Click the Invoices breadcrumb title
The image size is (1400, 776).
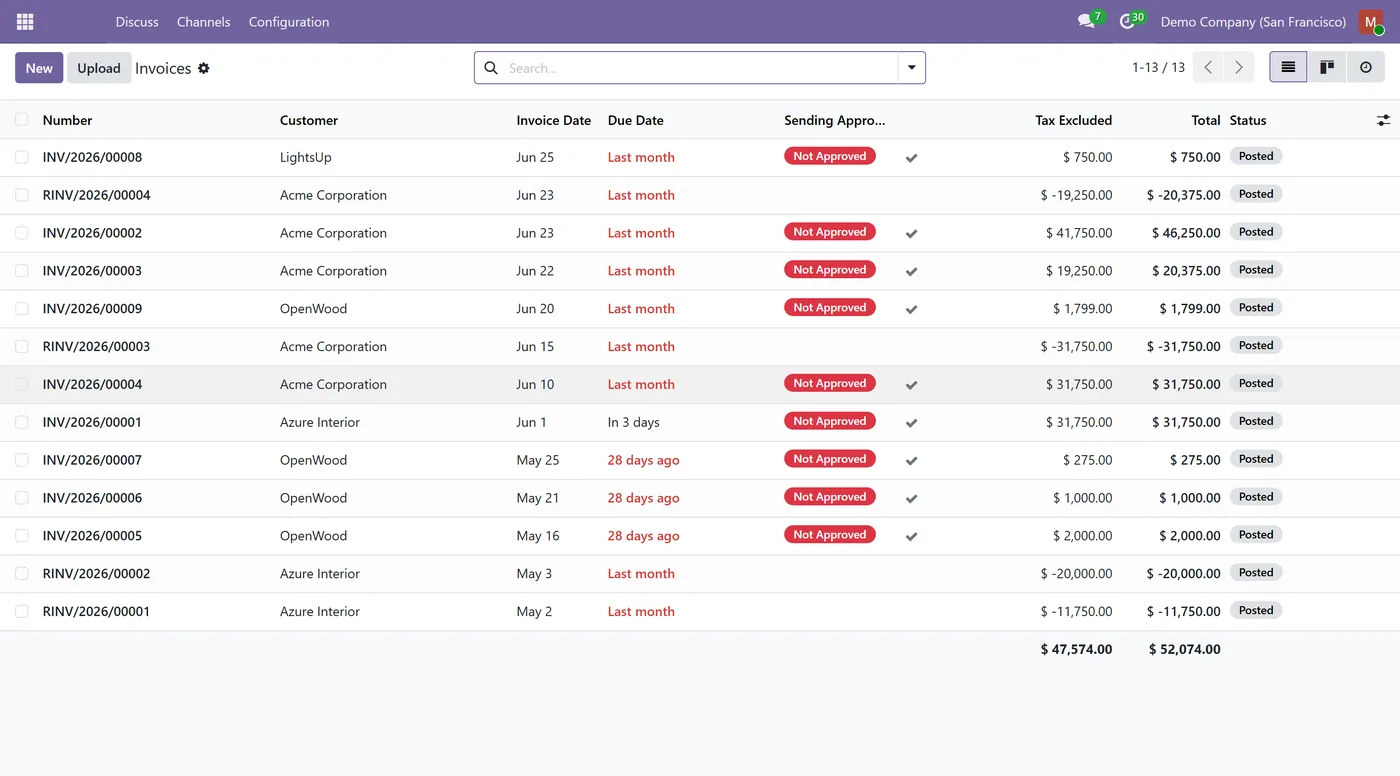pyautogui.click(x=163, y=68)
